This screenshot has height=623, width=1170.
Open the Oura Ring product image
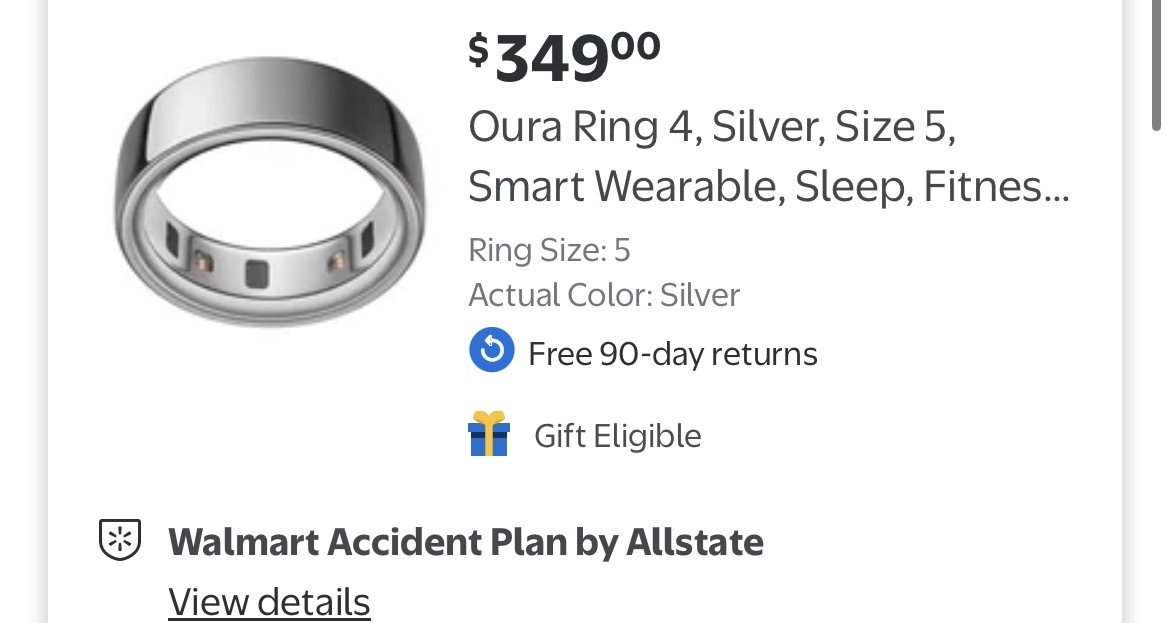coord(270,190)
